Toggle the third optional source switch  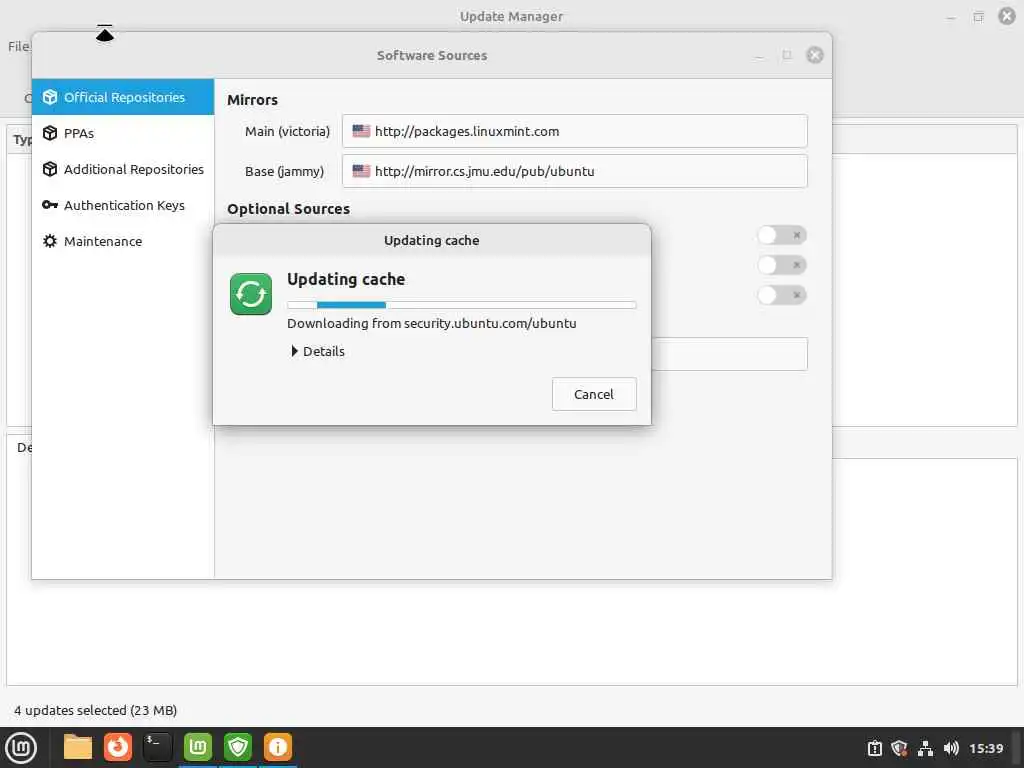click(x=782, y=295)
